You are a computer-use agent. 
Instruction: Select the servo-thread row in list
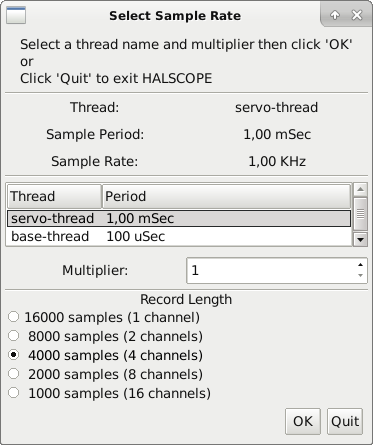179,219
